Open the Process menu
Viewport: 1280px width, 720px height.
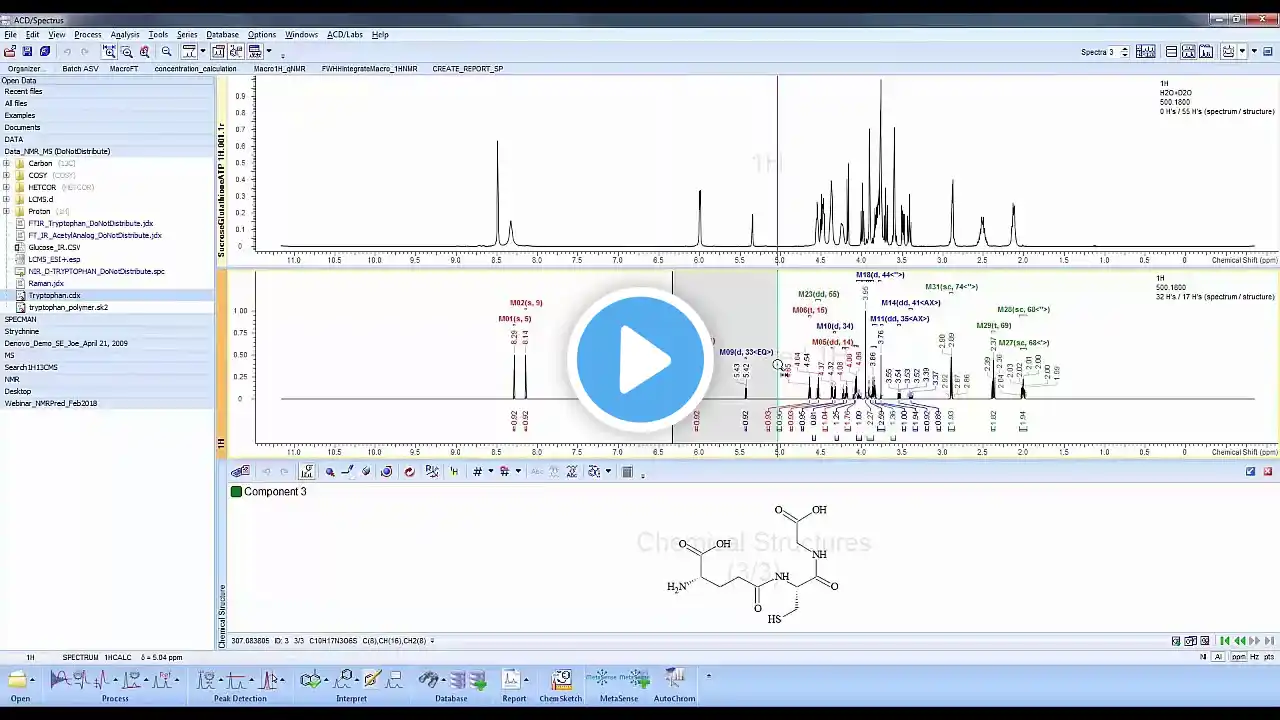[88, 35]
